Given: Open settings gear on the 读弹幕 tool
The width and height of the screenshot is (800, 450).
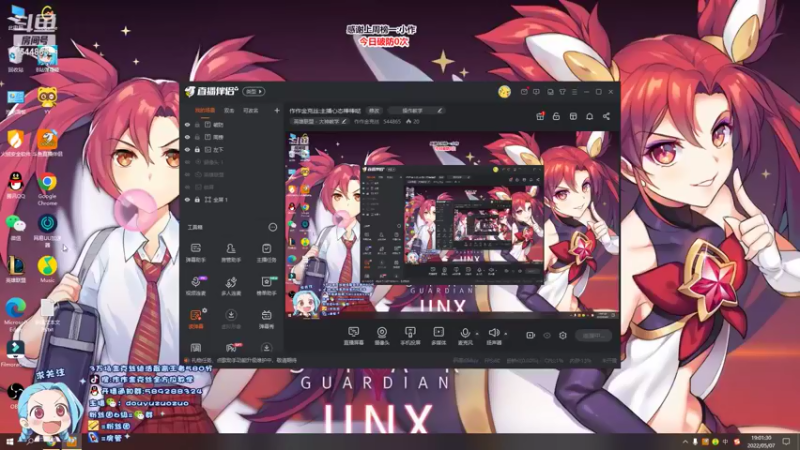Looking at the screenshot, I should 205,310.
